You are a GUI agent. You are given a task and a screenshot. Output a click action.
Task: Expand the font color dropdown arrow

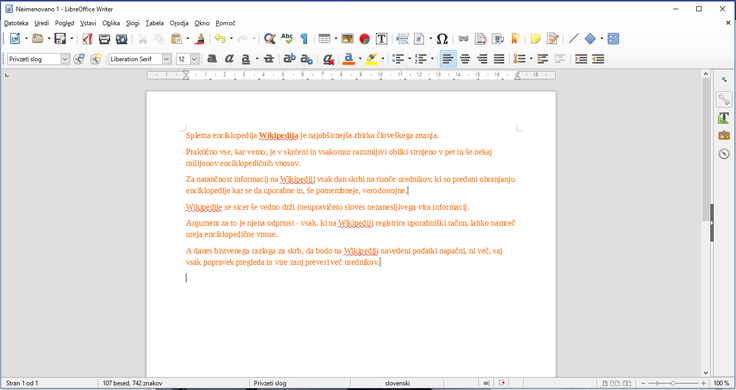coord(360,59)
